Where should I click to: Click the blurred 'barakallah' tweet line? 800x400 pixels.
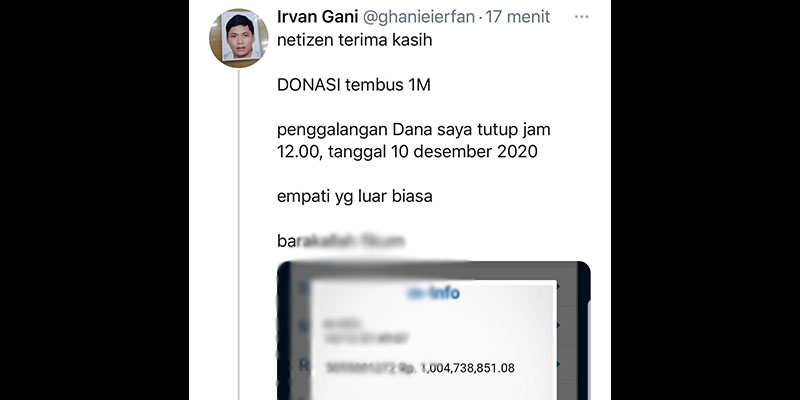pos(341,241)
